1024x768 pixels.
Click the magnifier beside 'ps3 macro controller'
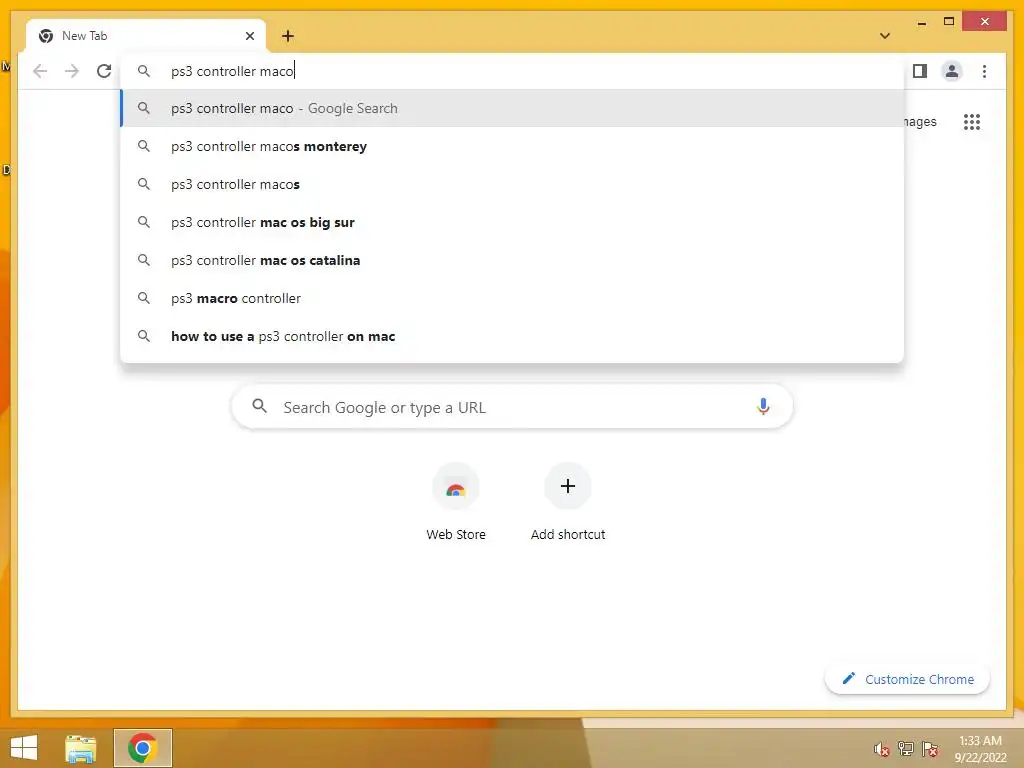point(144,298)
